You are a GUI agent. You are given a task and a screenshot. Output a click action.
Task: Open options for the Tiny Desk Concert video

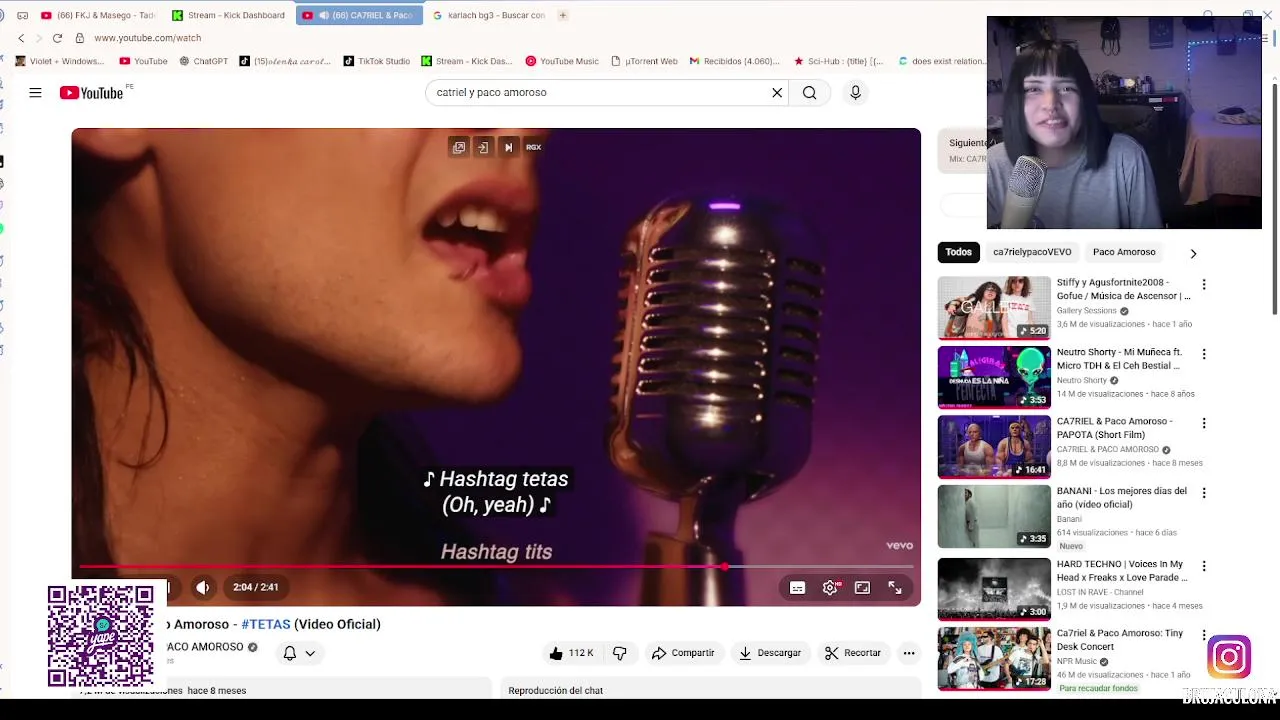[x=1204, y=635]
